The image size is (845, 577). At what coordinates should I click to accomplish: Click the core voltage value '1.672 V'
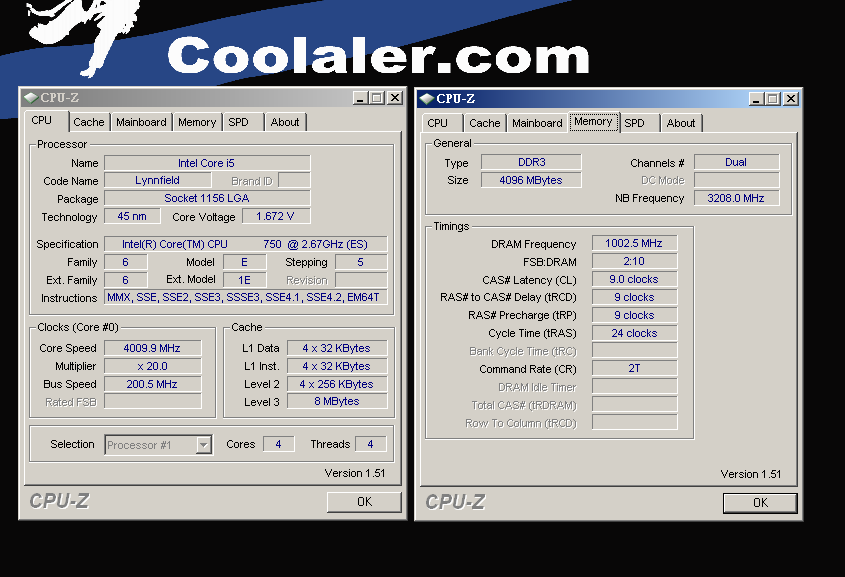[x=276, y=216]
